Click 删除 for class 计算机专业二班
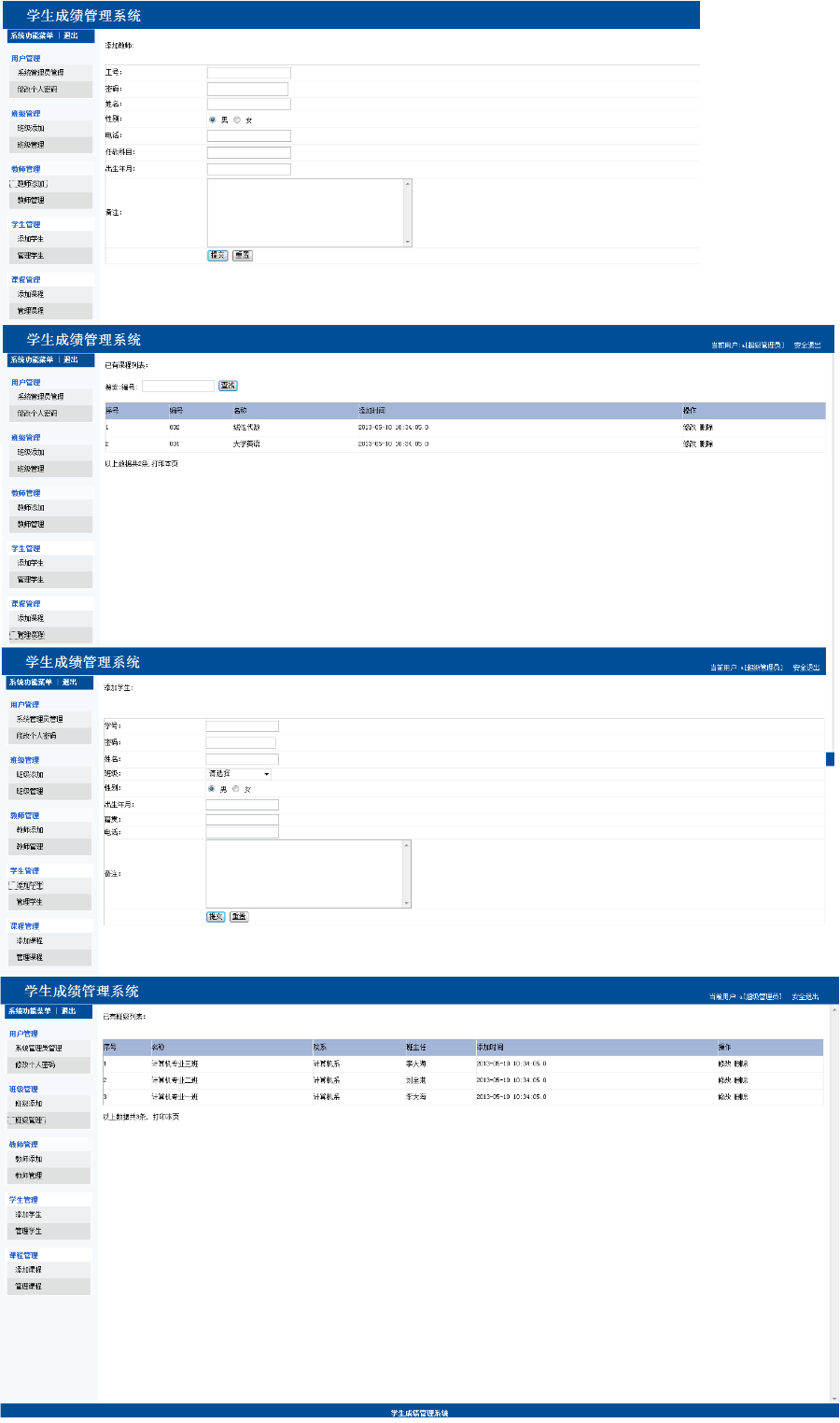The image size is (840, 1423). click(x=741, y=1080)
